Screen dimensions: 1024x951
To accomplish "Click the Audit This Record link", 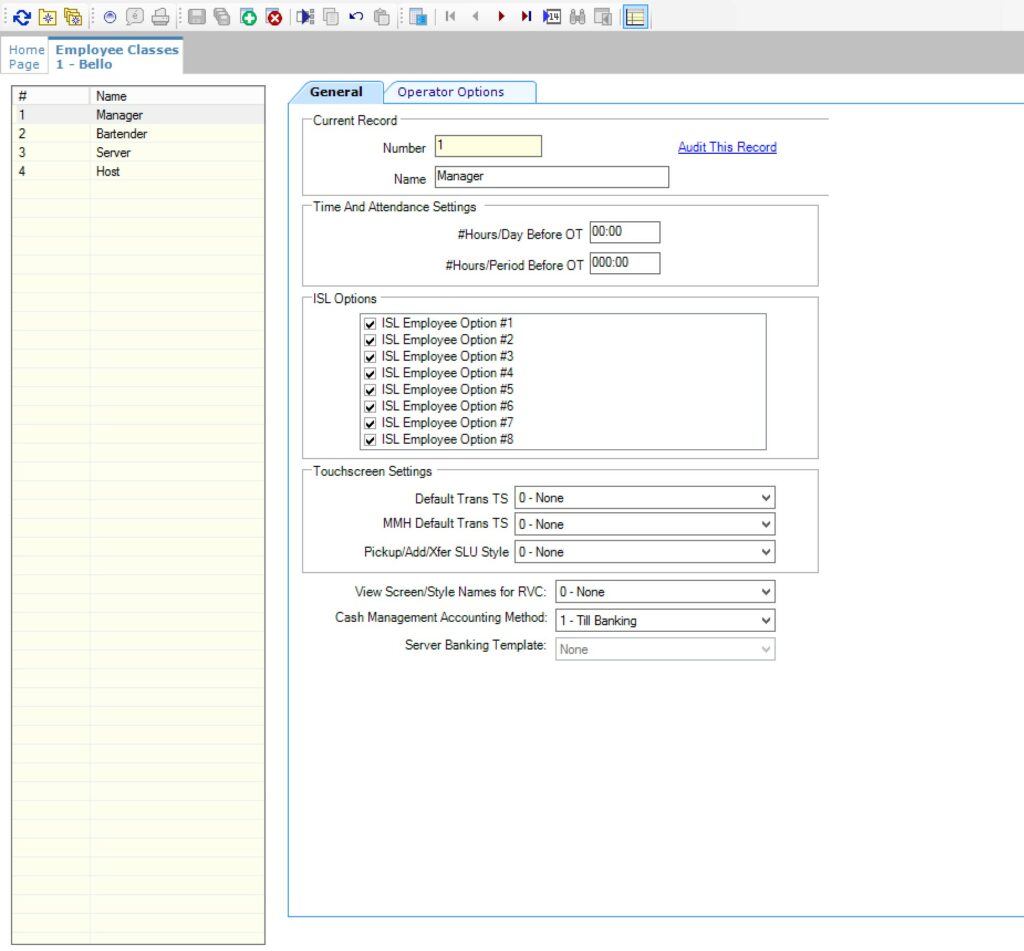I will click(727, 147).
